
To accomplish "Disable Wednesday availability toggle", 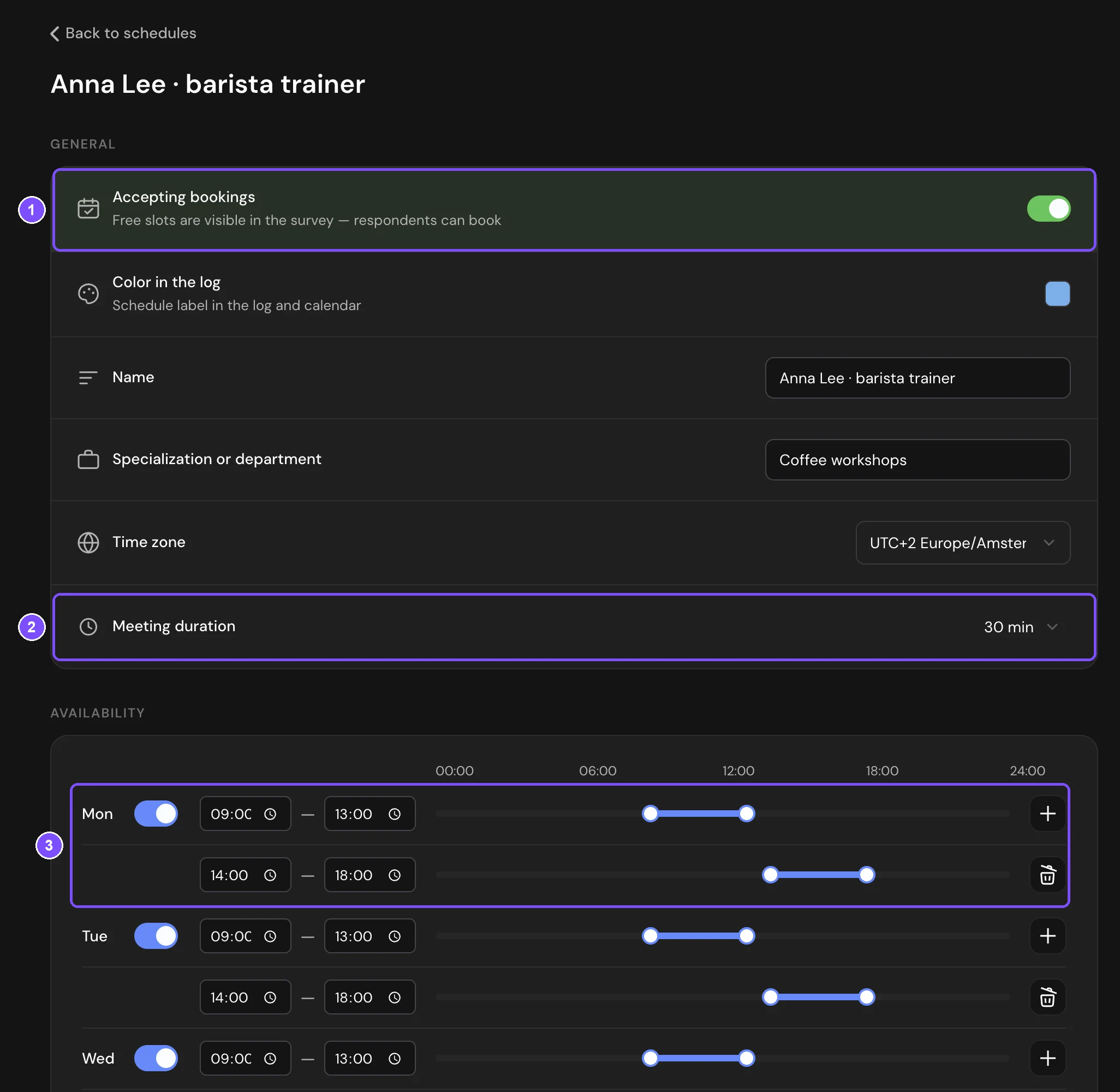I will click(x=156, y=1058).
